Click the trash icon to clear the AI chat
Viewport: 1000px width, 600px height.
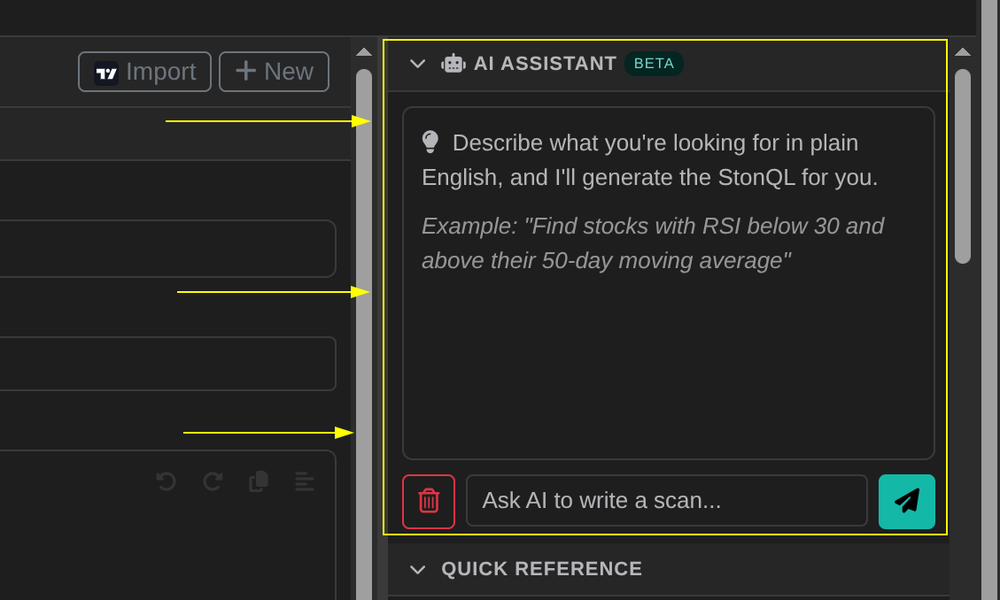coord(428,501)
